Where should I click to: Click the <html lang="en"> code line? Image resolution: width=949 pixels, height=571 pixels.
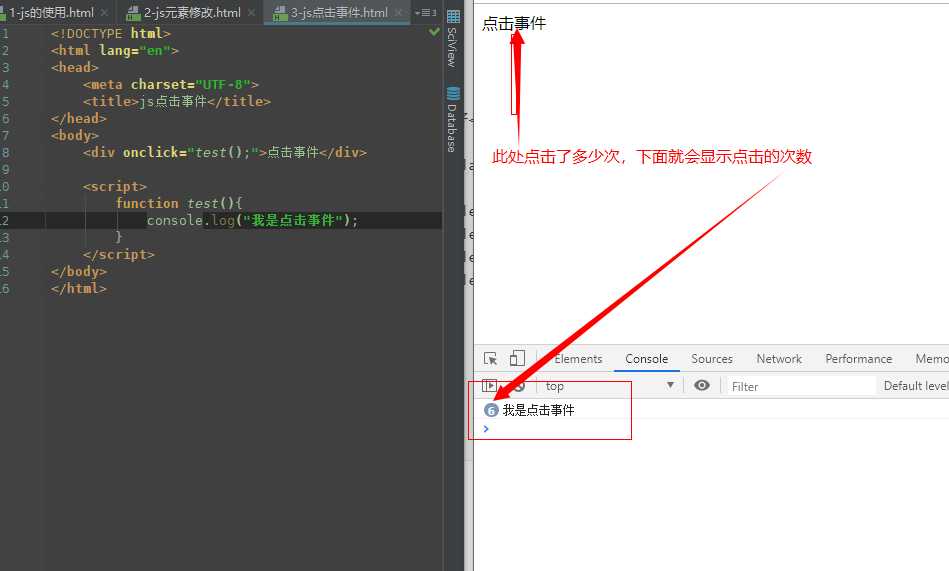(x=115, y=51)
